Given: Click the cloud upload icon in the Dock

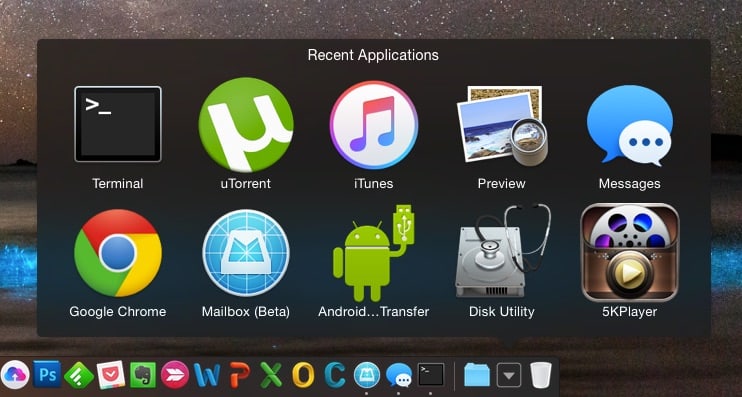Looking at the screenshot, I should [15, 375].
